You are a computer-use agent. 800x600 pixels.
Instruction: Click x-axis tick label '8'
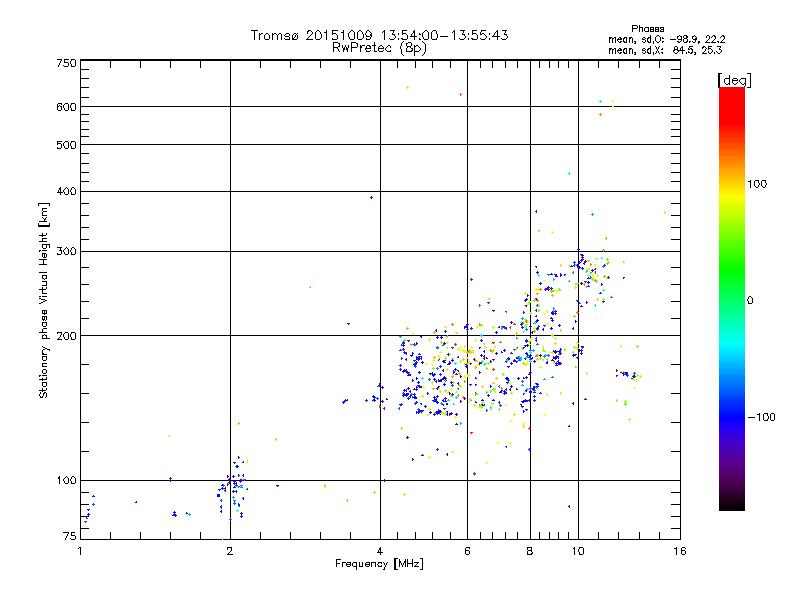[x=530, y=551]
